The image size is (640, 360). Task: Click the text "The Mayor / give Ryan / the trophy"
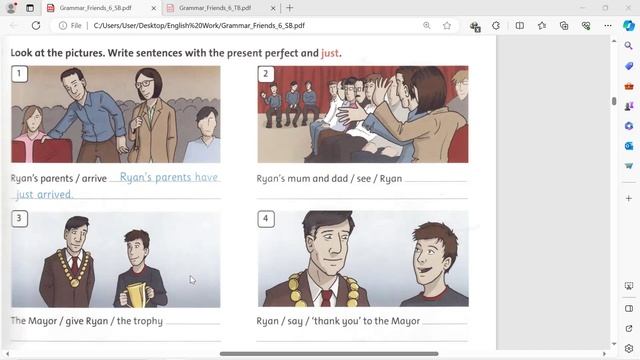[x=87, y=321]
